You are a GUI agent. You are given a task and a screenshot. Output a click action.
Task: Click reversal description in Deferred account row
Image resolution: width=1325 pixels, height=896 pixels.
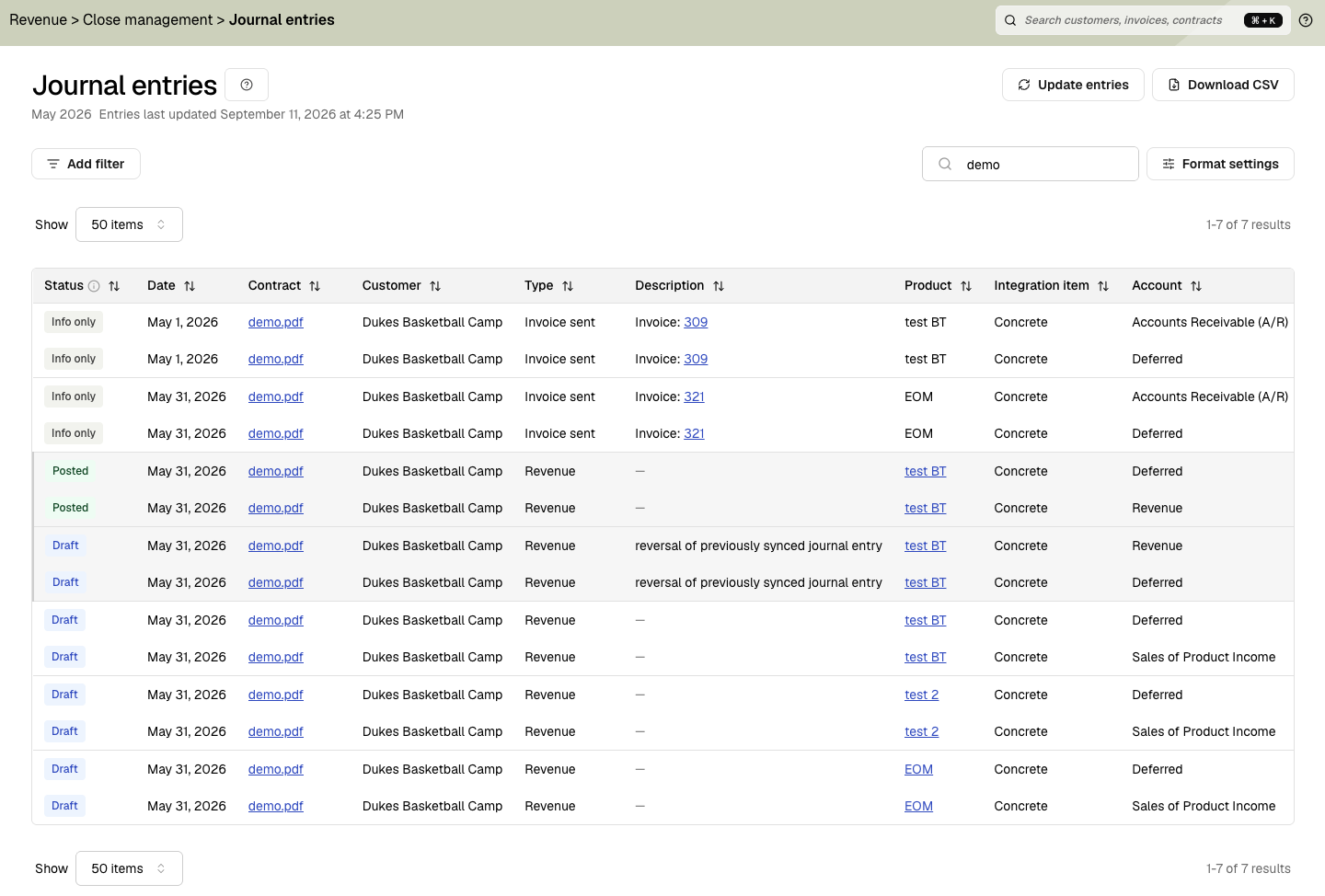point(758,582)
